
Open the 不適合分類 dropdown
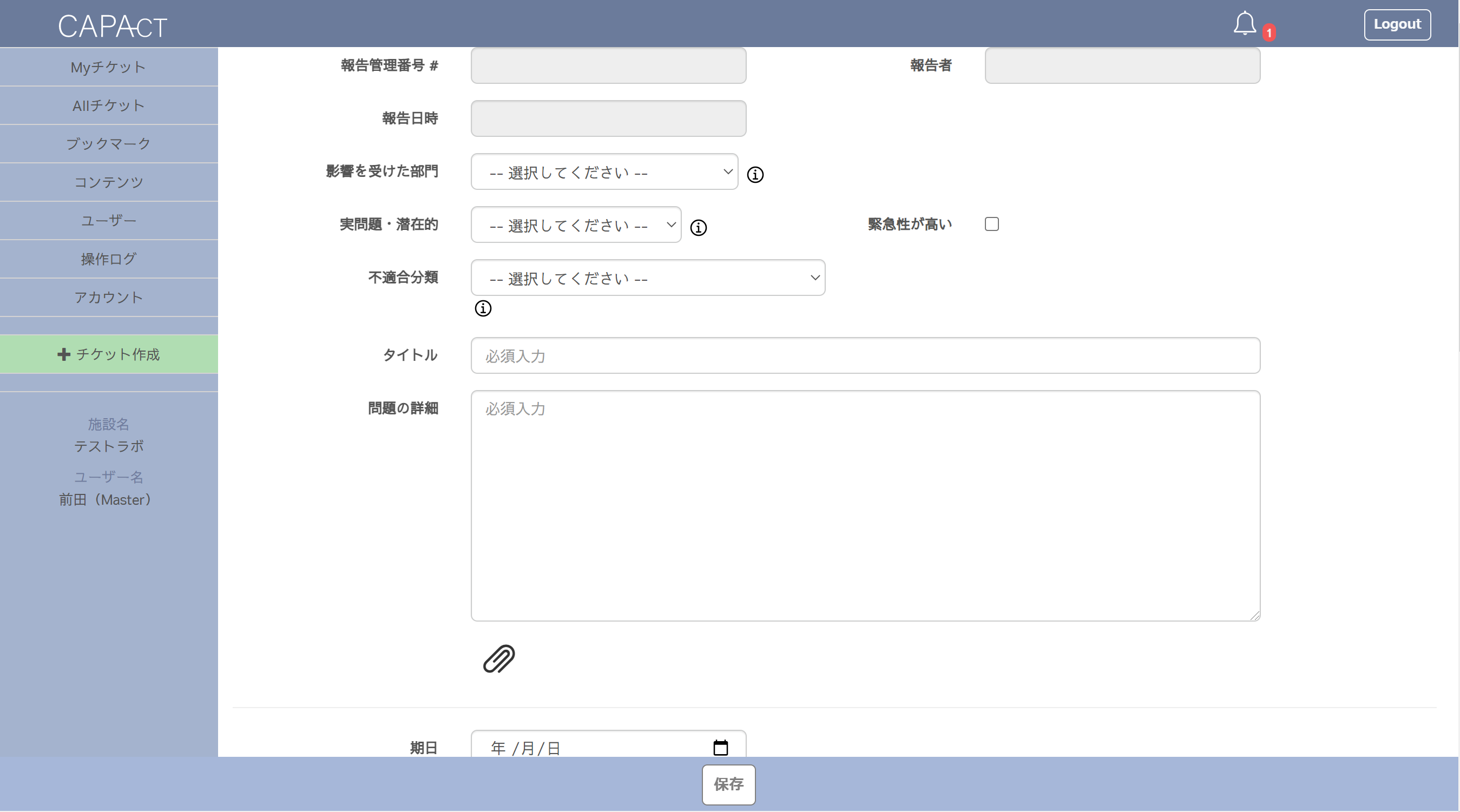tap(648, 278)
